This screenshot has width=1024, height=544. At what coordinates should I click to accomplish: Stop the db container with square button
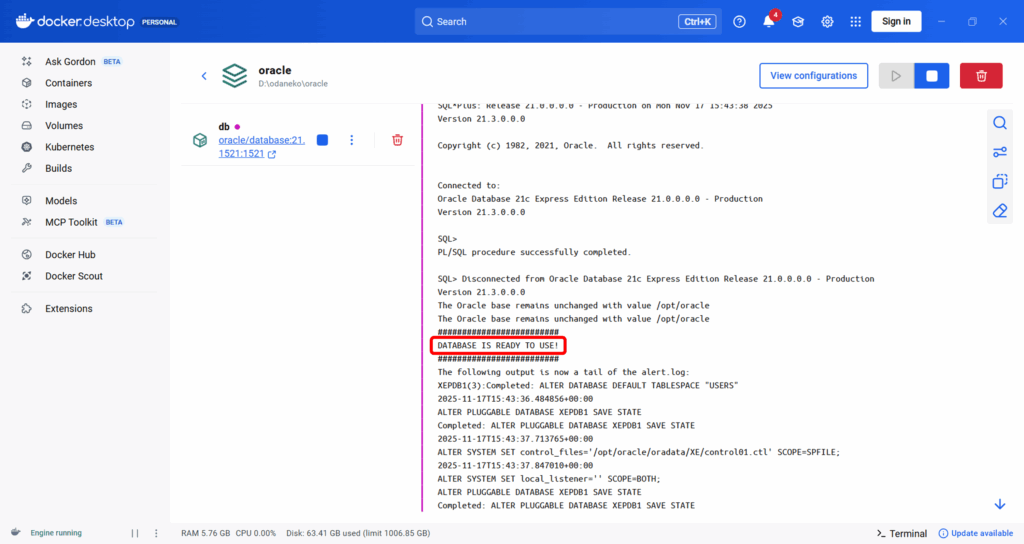pos(322,141)
